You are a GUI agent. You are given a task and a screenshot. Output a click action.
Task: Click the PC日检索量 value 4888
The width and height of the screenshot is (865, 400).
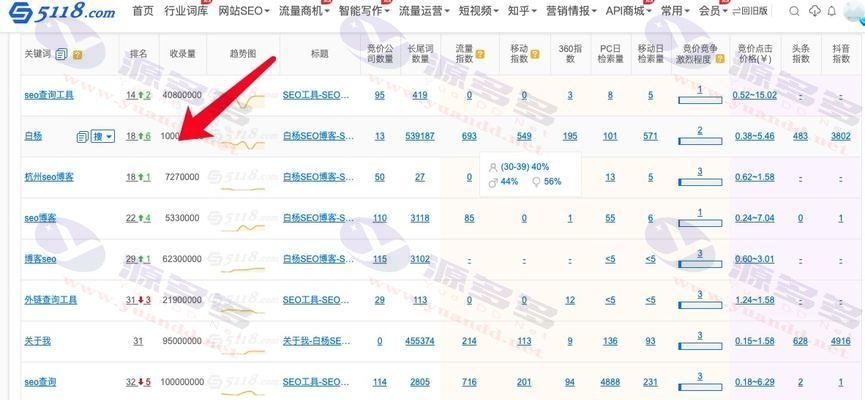[610, 382]
